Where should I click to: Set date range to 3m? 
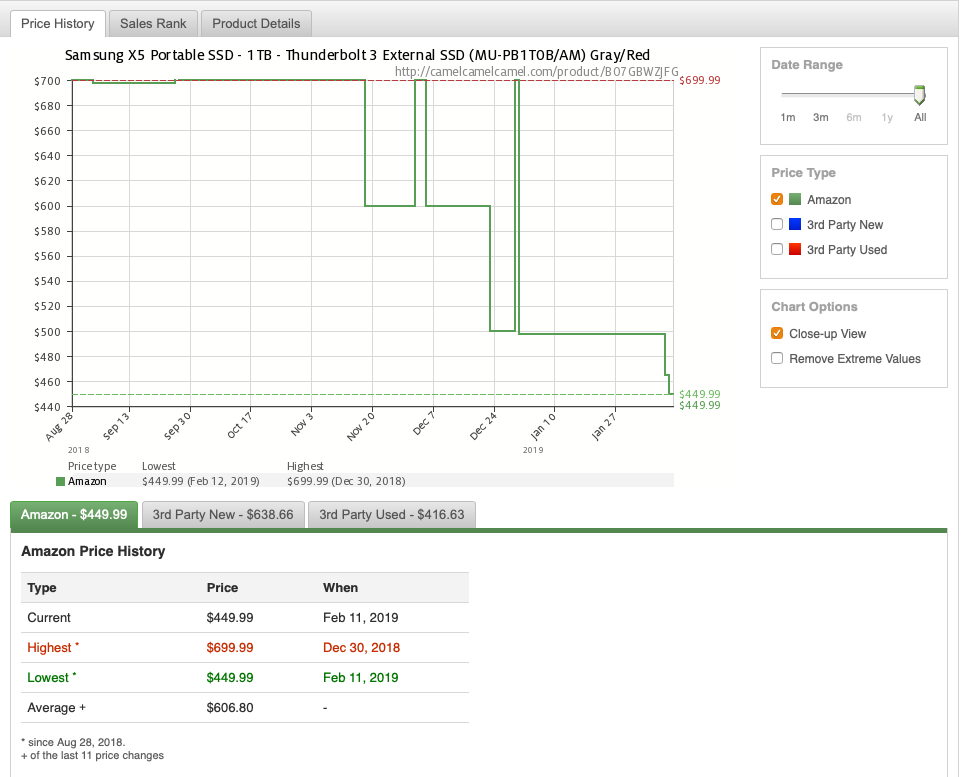[x=821, y=117]
